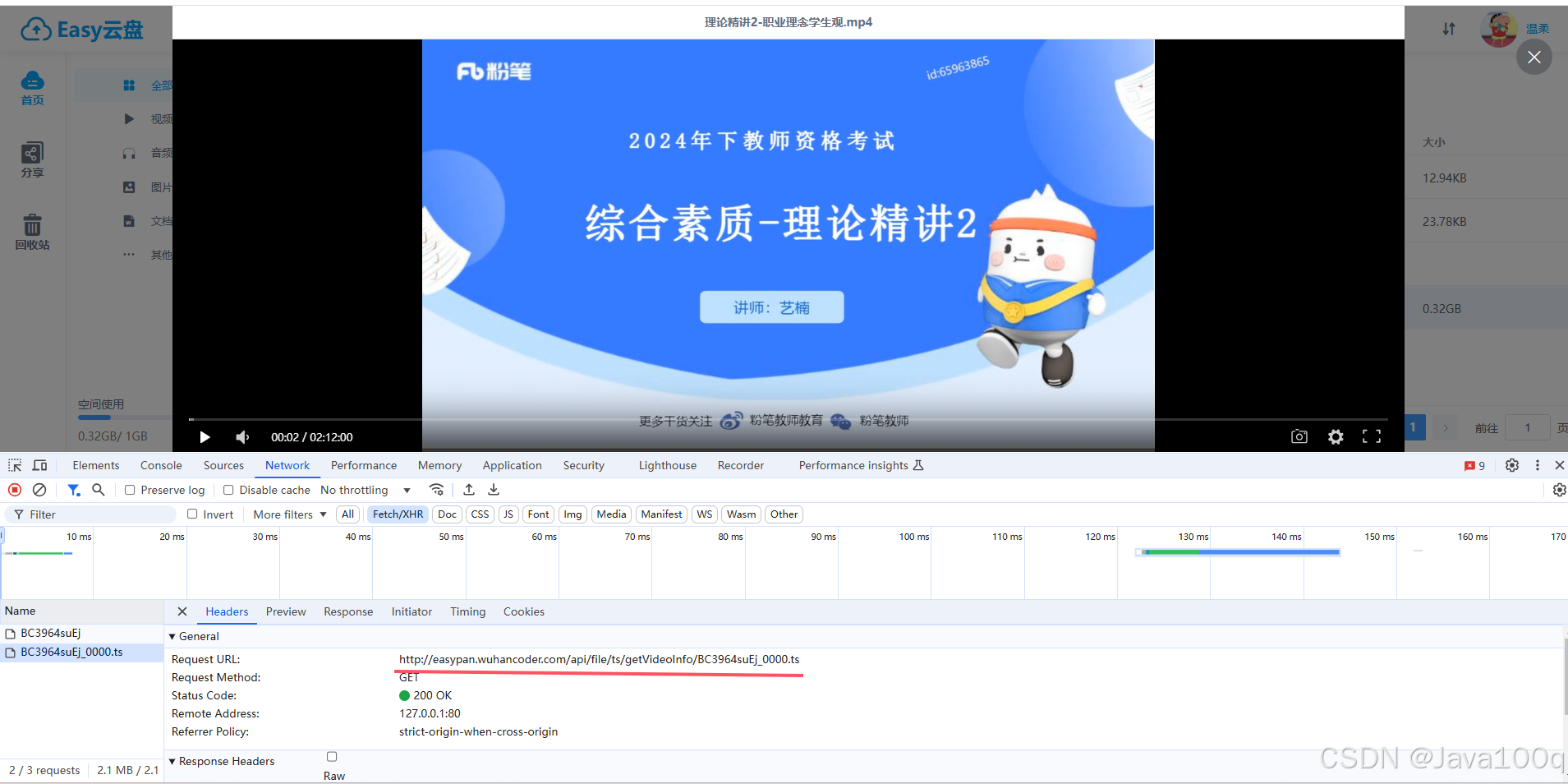Select the CSS filter type
This screenshot has height=784, width=1568.
(481, 514)
